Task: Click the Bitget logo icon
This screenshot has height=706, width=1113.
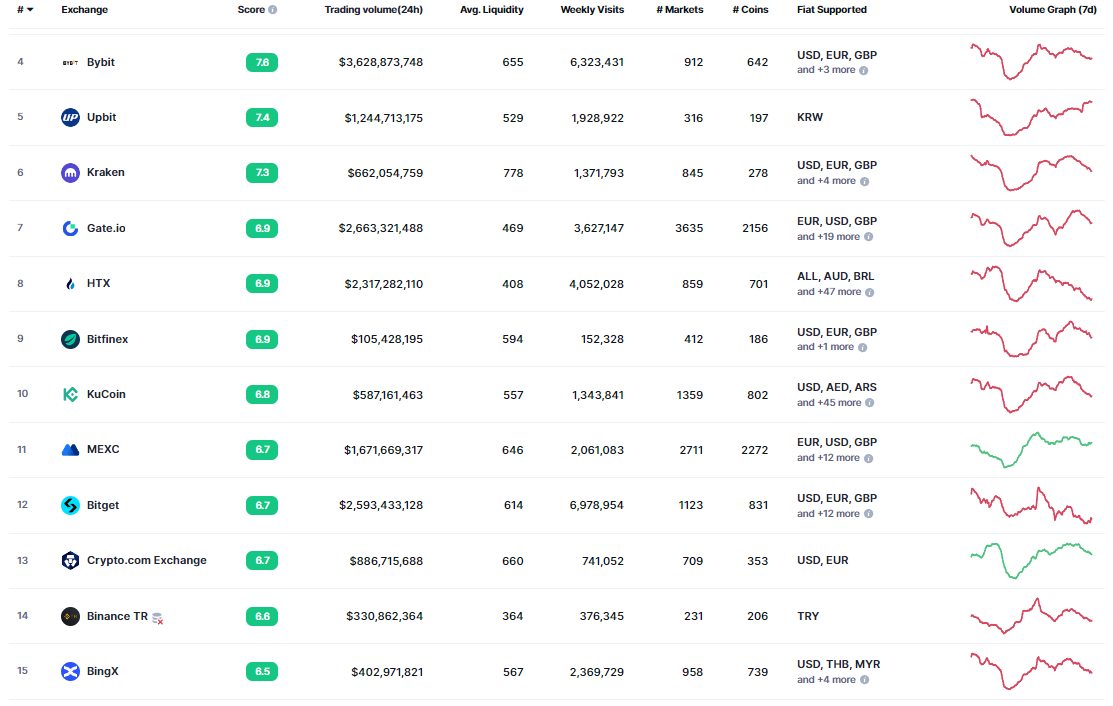Action: point(70,505)
